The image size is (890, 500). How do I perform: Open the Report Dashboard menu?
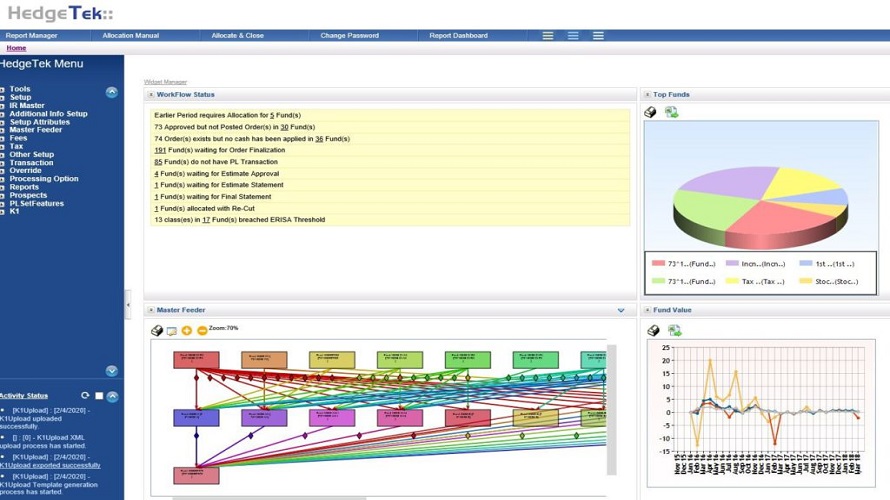(459, 35)
